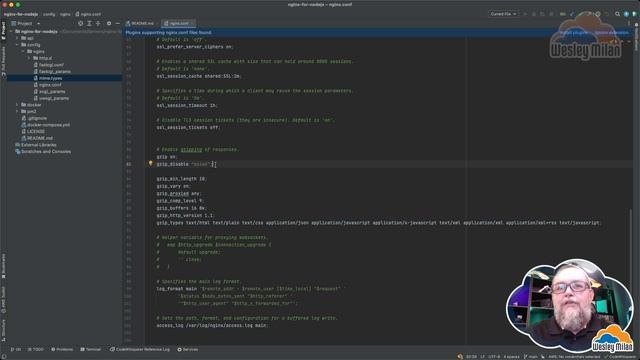The height and width of the screenshot is (360, 640).
Task: Click the Expand All icon in Project panel
Action: [x=89, y=24]
